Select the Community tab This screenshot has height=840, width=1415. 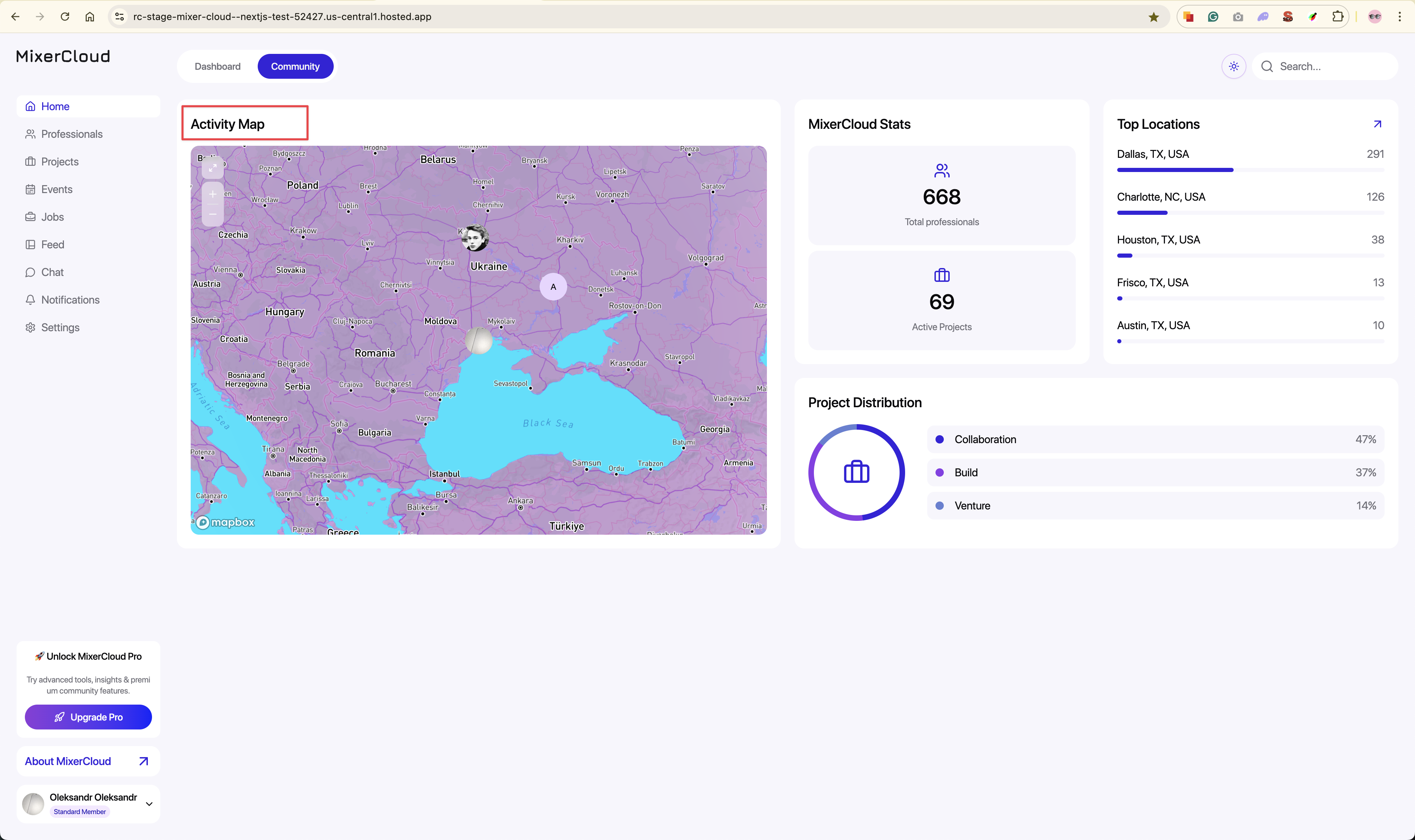[x=295, y=66]
